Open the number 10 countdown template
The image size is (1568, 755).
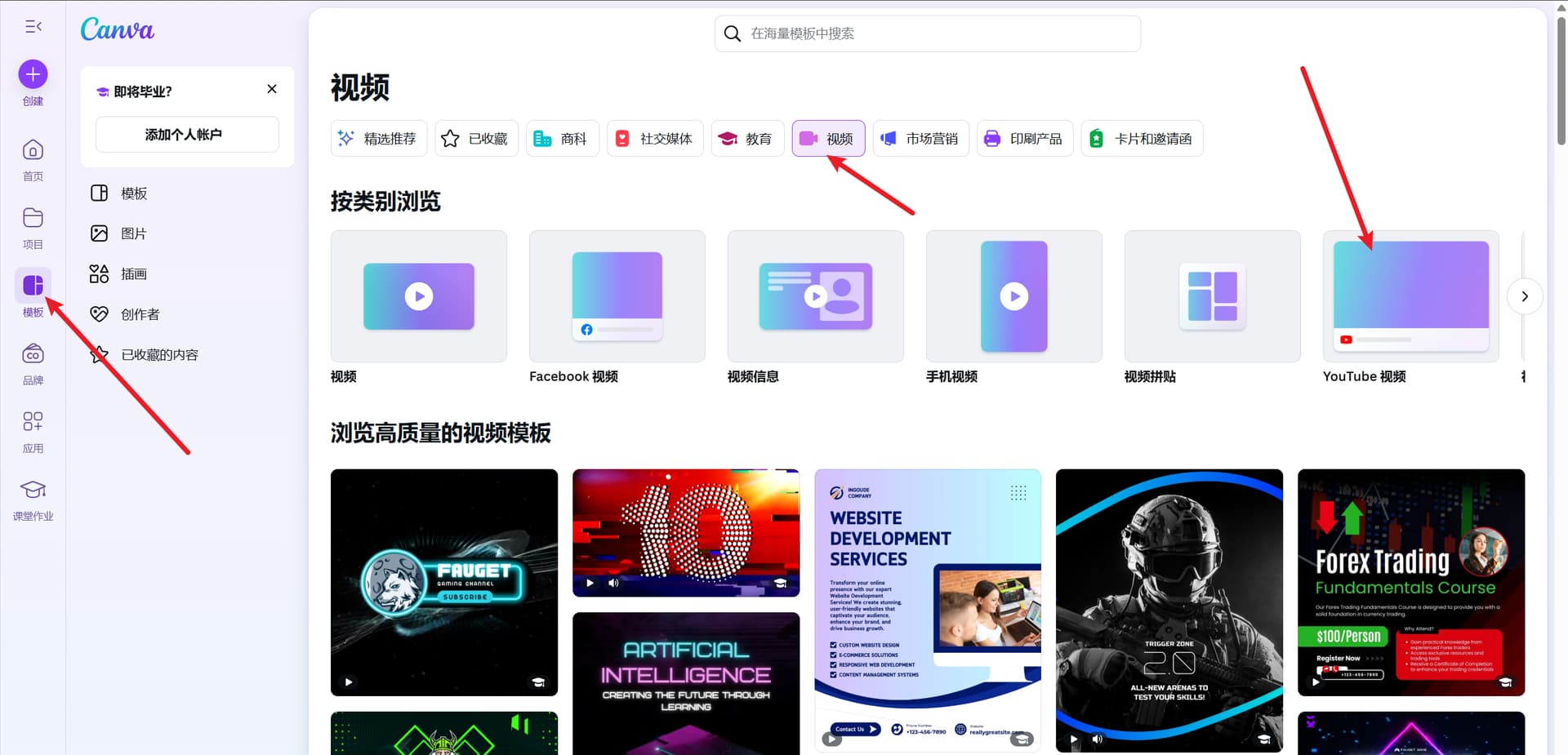(x=686, y=533)
